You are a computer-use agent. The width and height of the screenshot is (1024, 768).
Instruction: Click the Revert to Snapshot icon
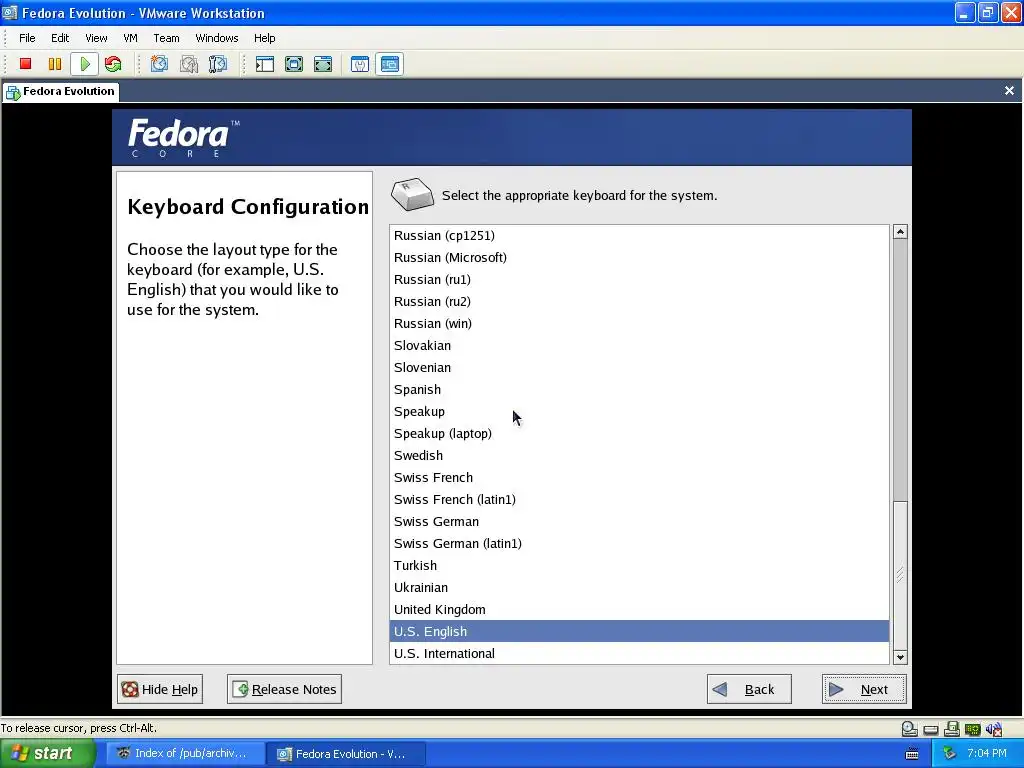pyautogui.click(x=189, y=64)
